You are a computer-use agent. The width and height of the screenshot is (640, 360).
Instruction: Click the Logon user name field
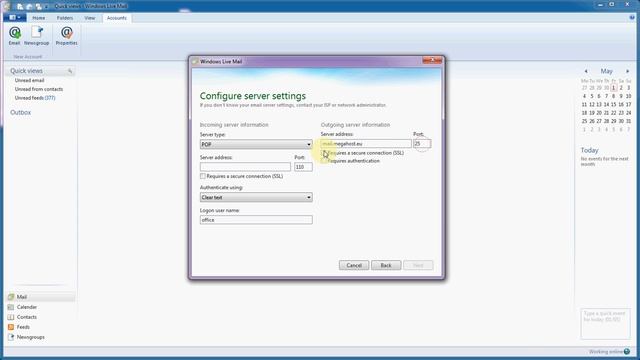coord(256,220)
